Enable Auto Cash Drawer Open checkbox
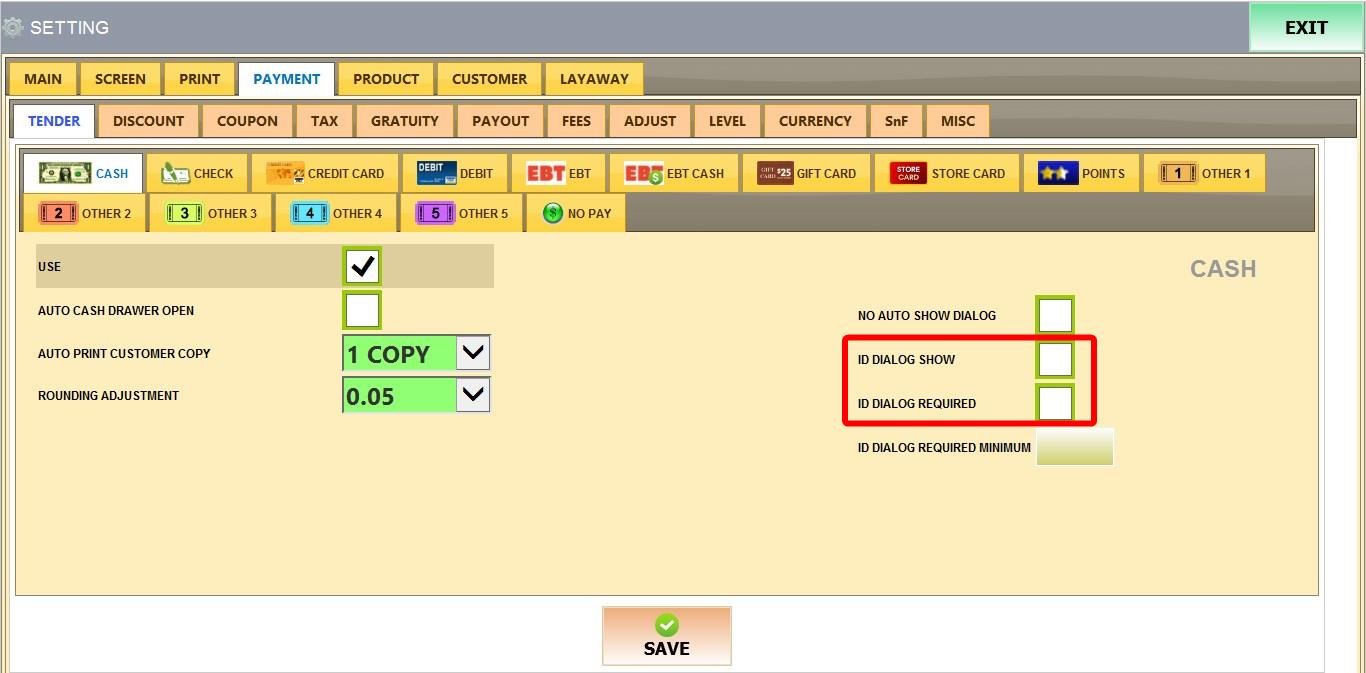This screenshot has width=1366, height=673. 361,310
